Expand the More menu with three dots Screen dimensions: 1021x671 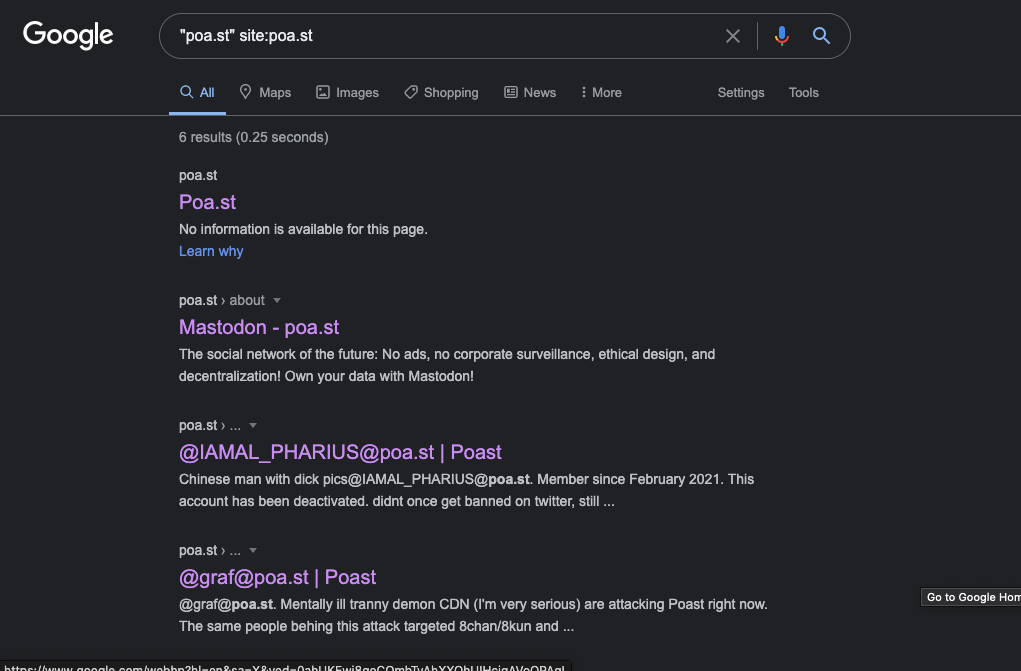pos(583,92)
